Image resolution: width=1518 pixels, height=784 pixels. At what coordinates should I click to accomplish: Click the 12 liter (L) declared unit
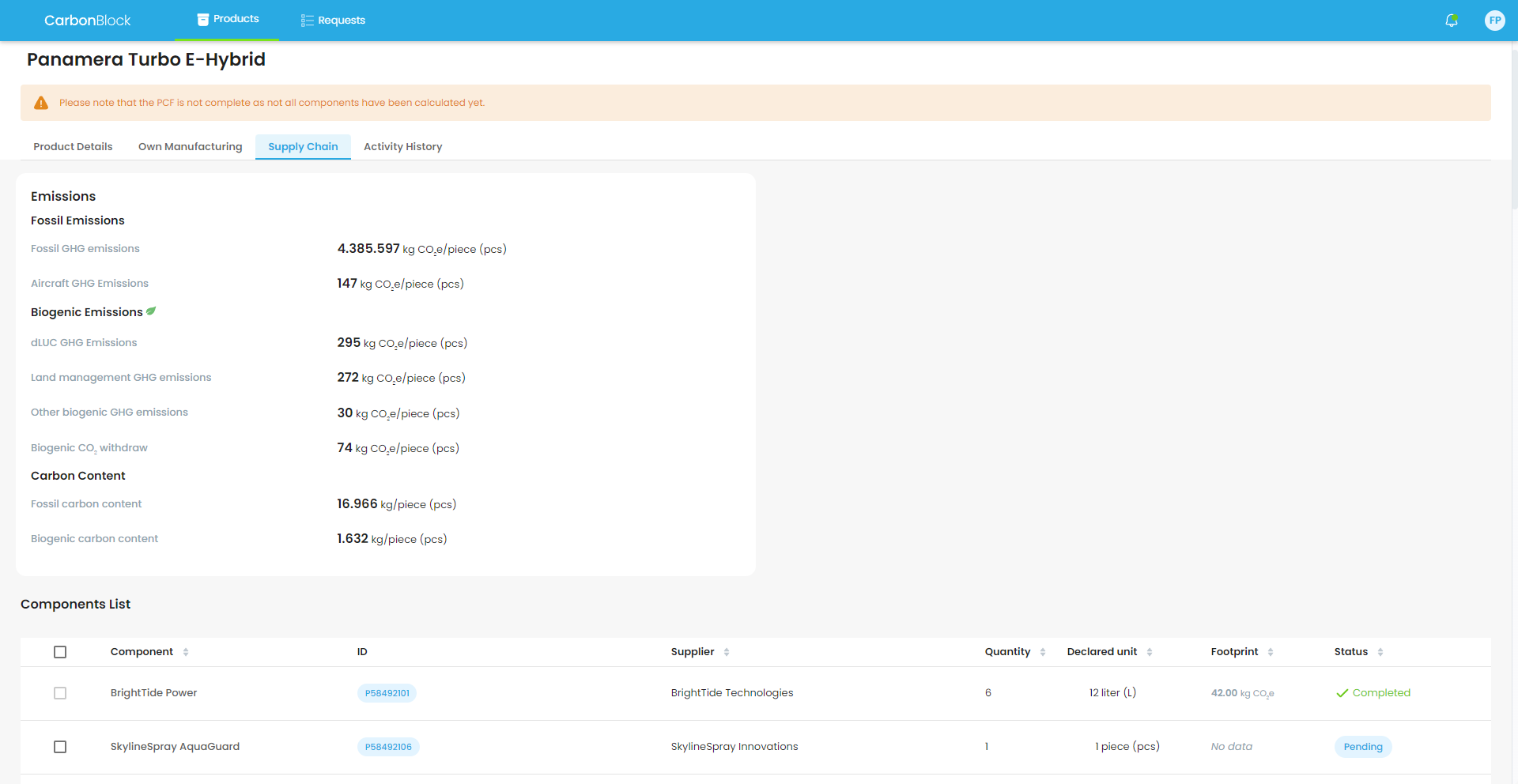pos(1112,693)
